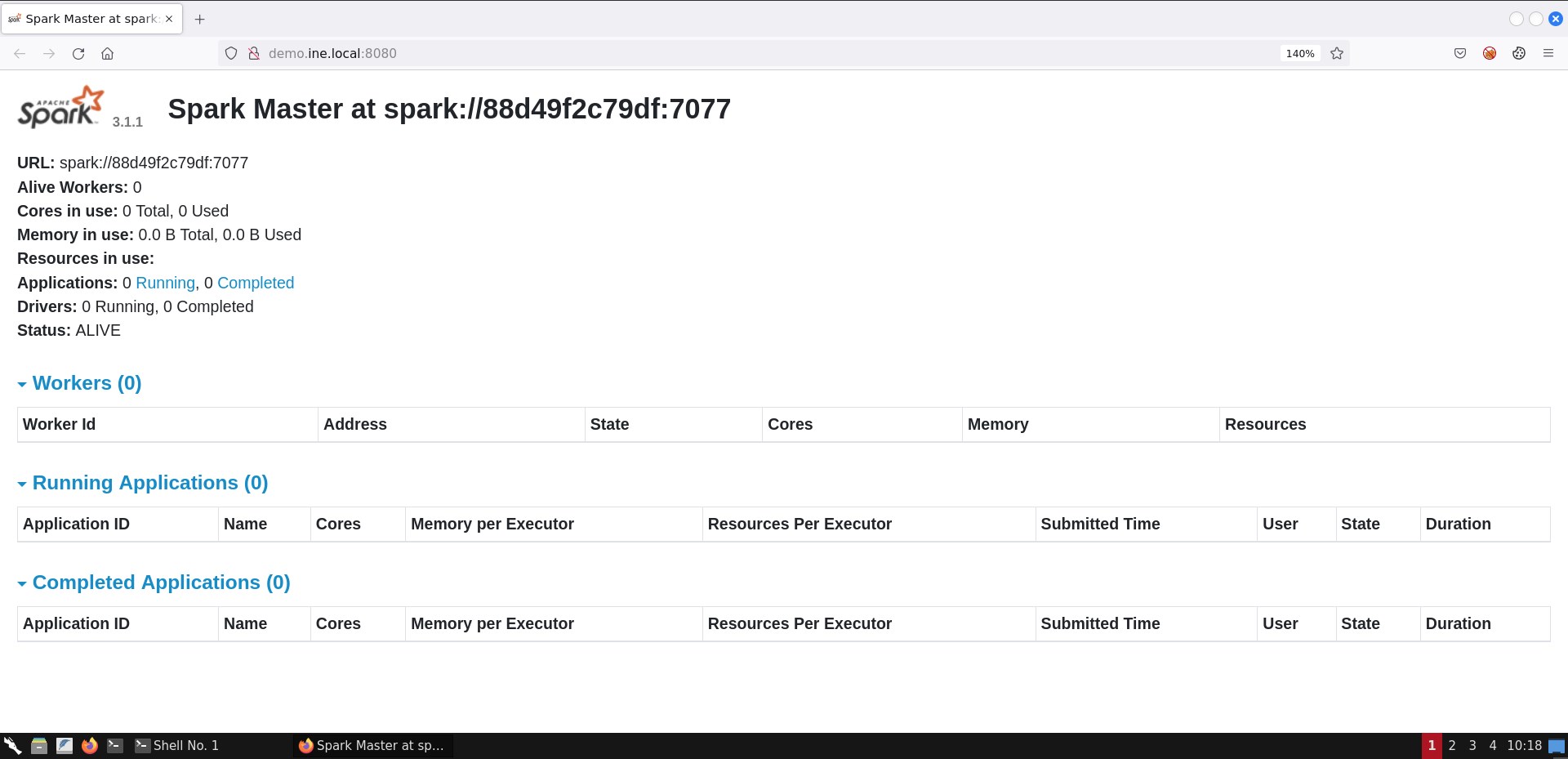Open the taskbar applications menu icon
Viewport: 1568px width, 759px height.
coord(12,745)
